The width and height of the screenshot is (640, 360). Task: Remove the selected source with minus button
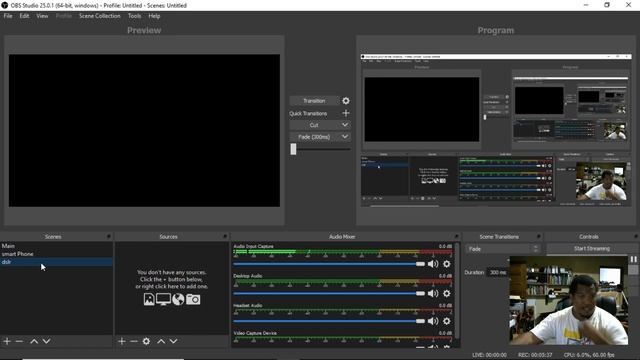pyautogui.click(x=134, y=341)
